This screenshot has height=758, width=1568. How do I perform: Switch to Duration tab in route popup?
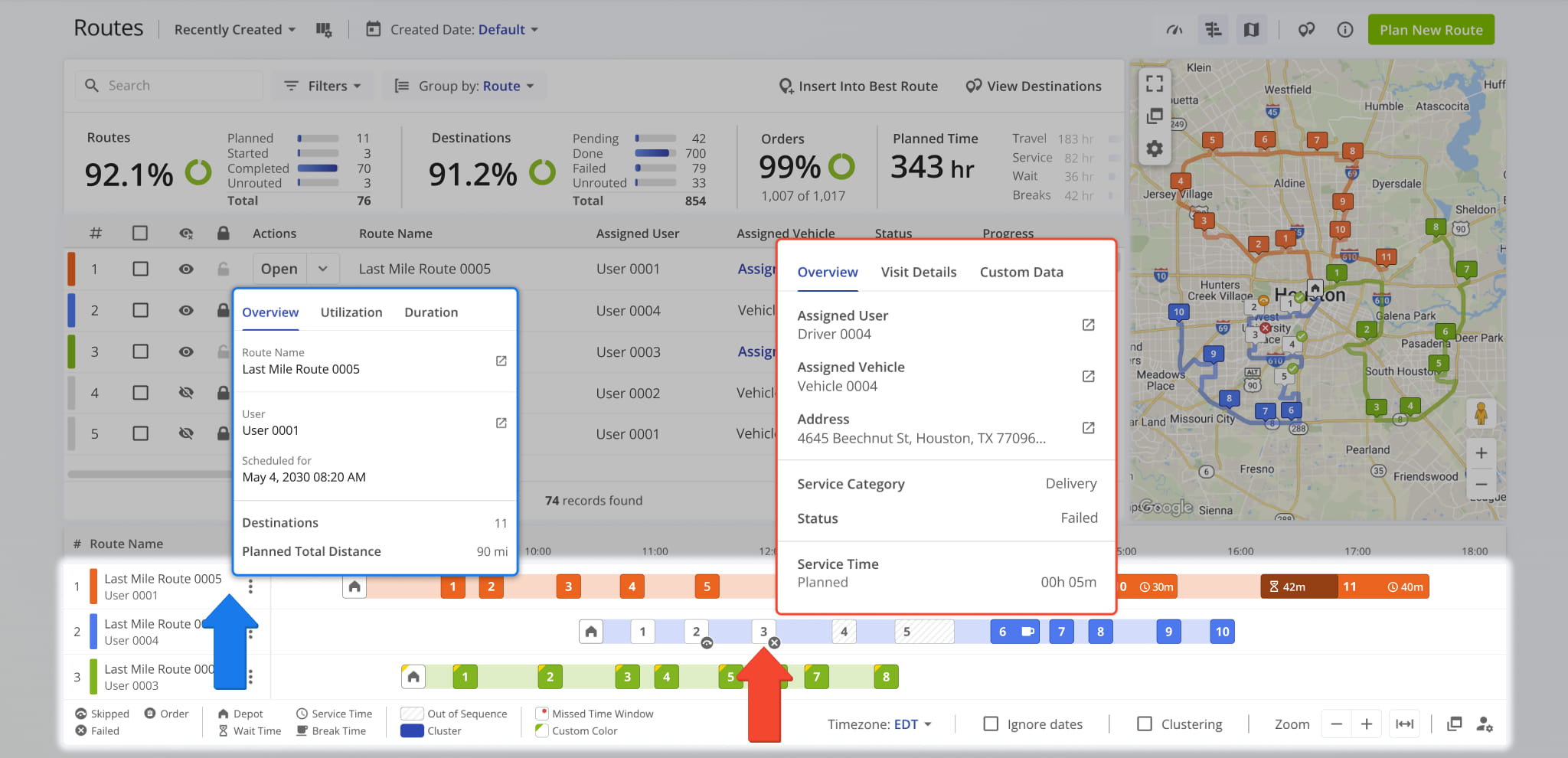431,312
